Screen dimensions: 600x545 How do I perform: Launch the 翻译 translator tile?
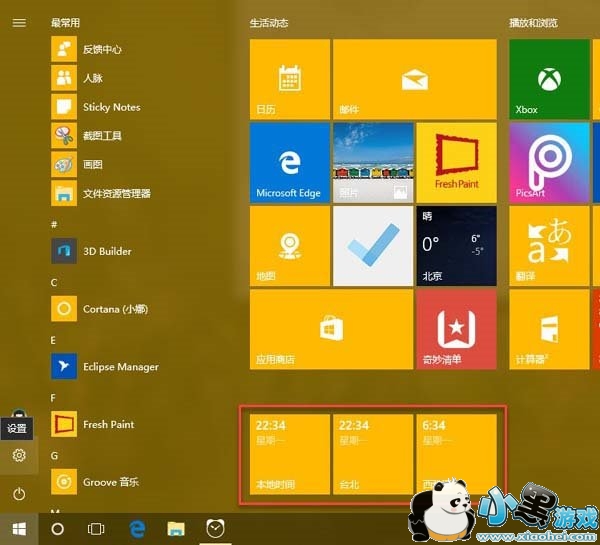[x=549, y=246]
